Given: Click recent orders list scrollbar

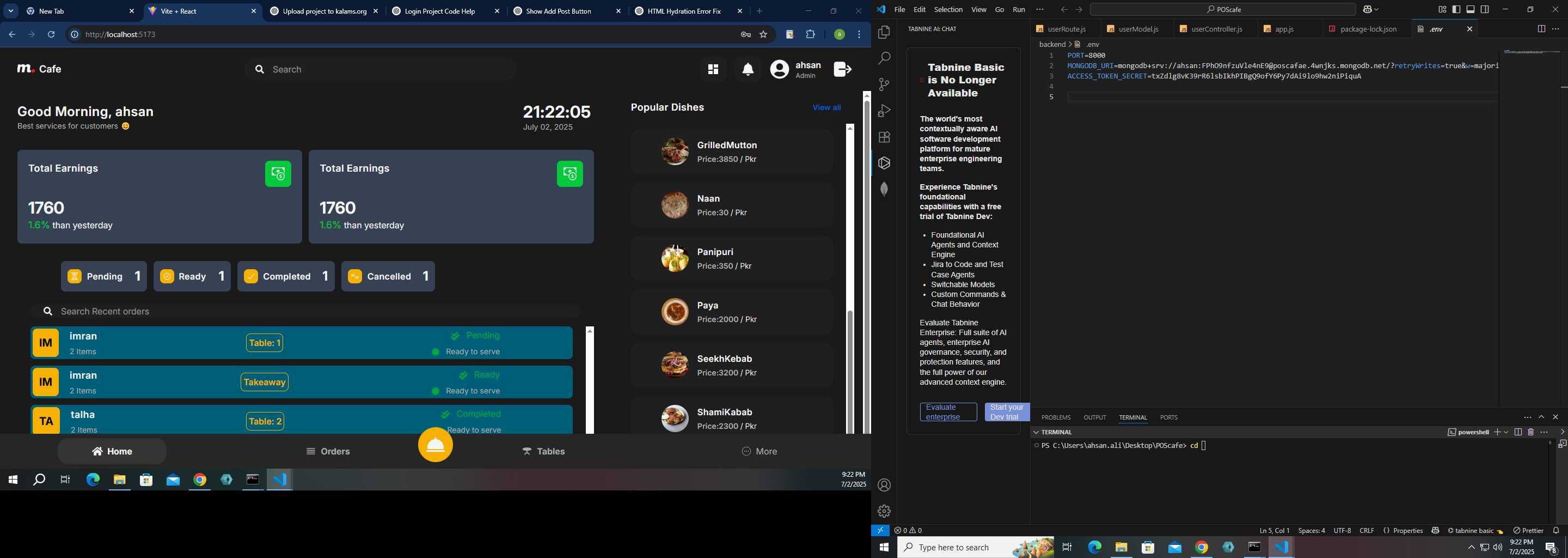Looking at the screenshot, I should [589, 381].
